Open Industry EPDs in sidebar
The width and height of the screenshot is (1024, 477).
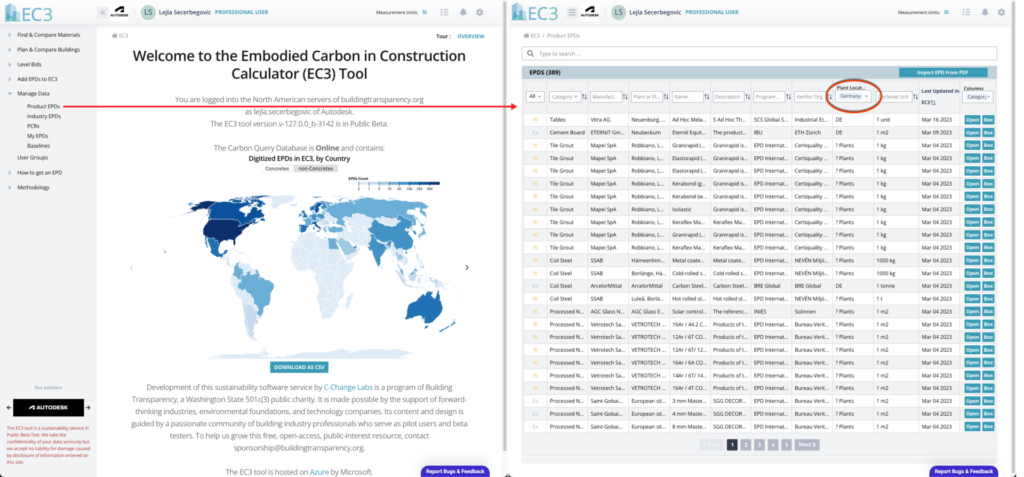coord(44,116)
